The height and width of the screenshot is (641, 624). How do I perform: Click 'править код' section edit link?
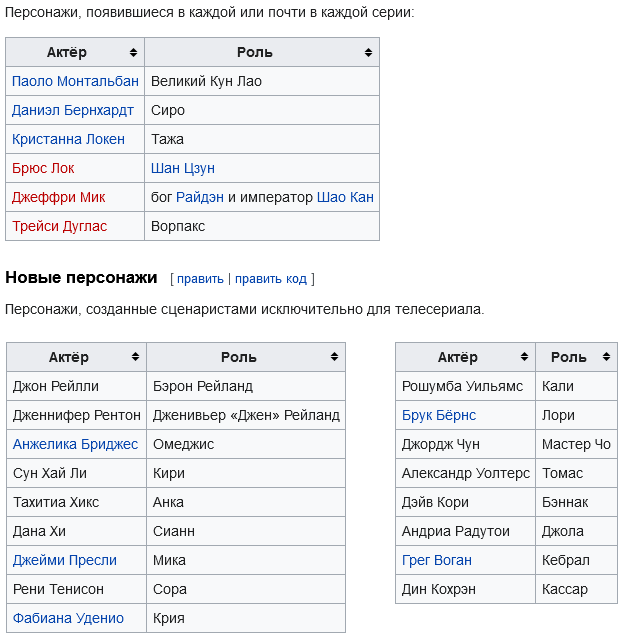coord(270,279)
